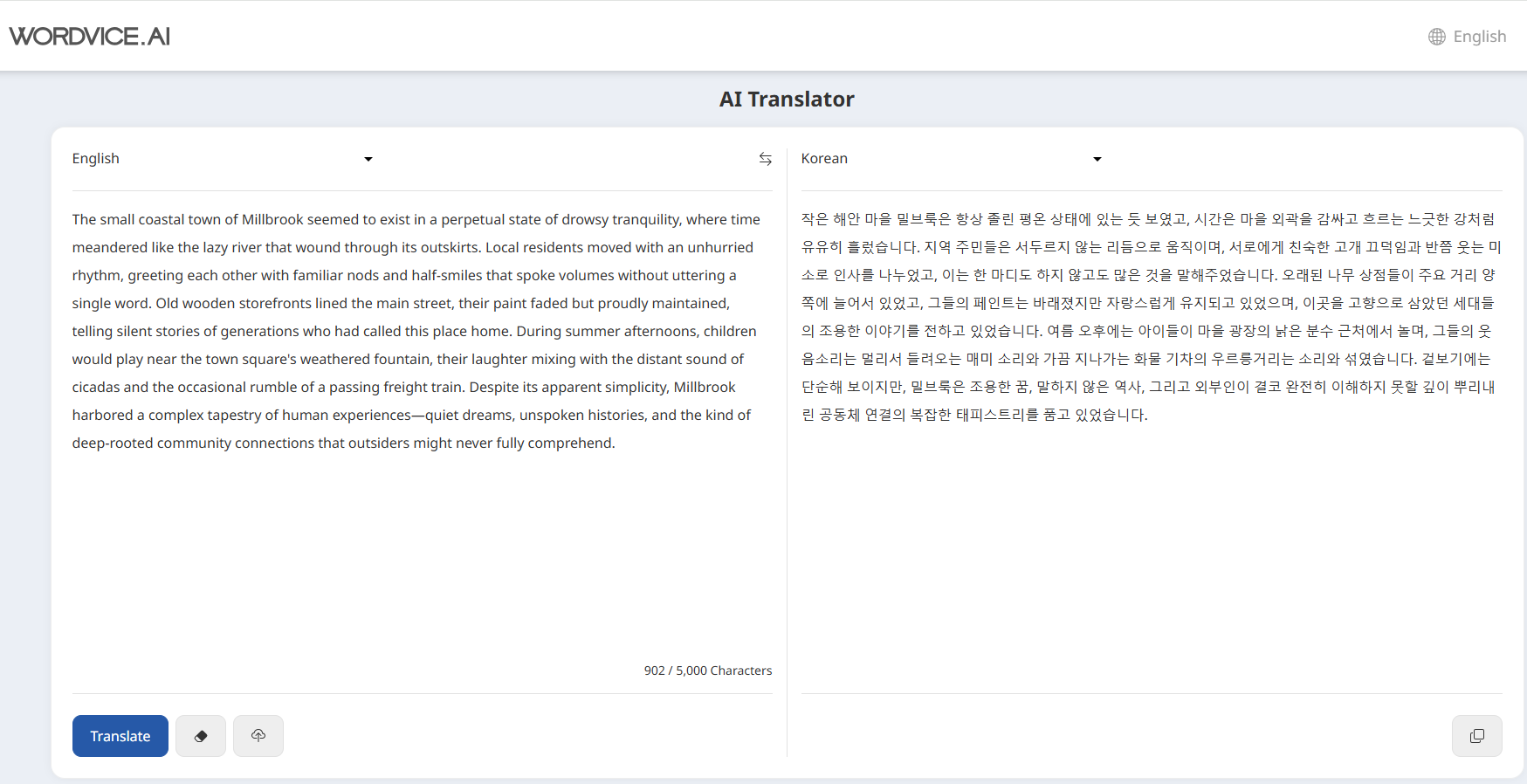
Task: Click the globe icon in the header
Action: click(x=1436, y=37)
